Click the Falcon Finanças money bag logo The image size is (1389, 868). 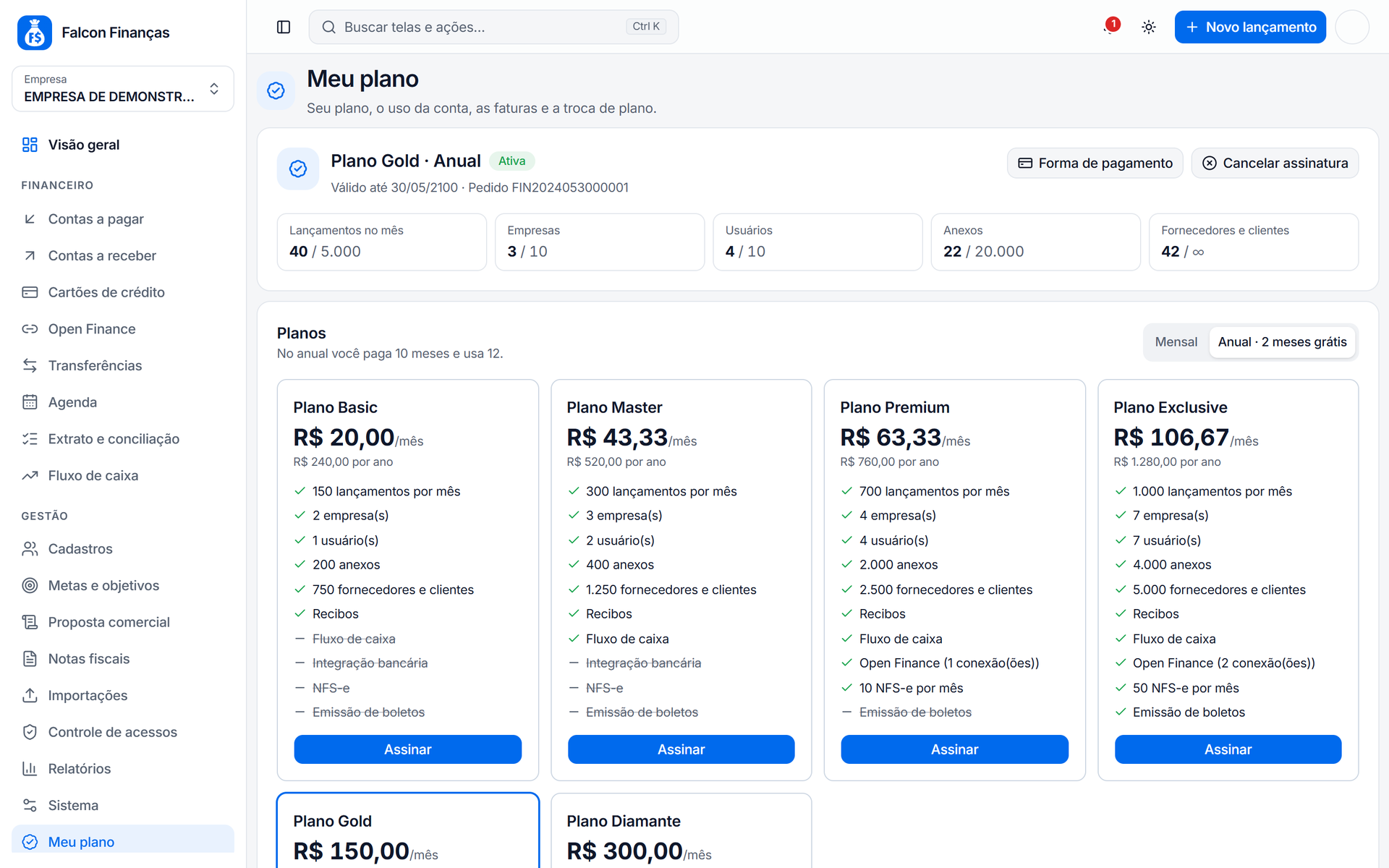tap(34, 33)
